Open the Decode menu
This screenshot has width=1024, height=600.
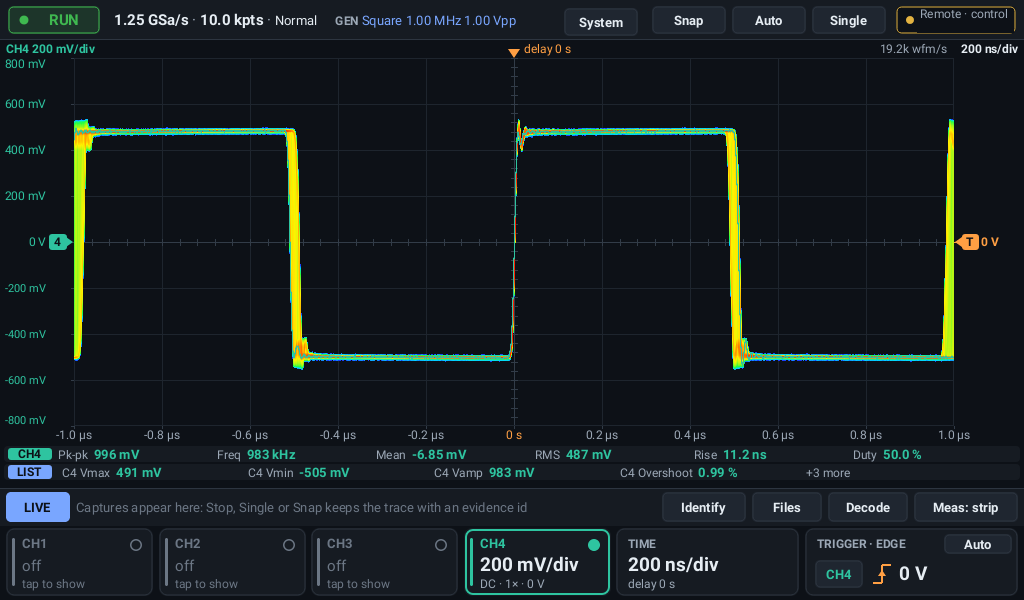pyautogui.click(x=867, y=507)
